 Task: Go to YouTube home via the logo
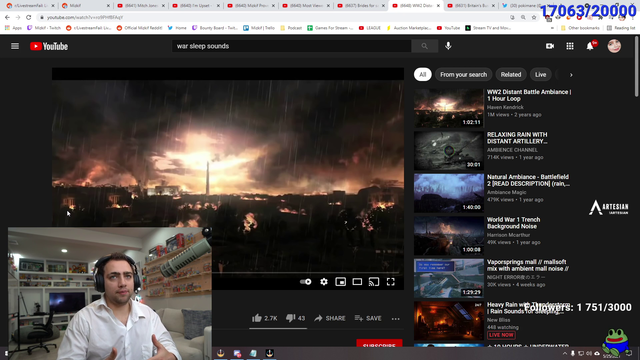tap(49, 46)
